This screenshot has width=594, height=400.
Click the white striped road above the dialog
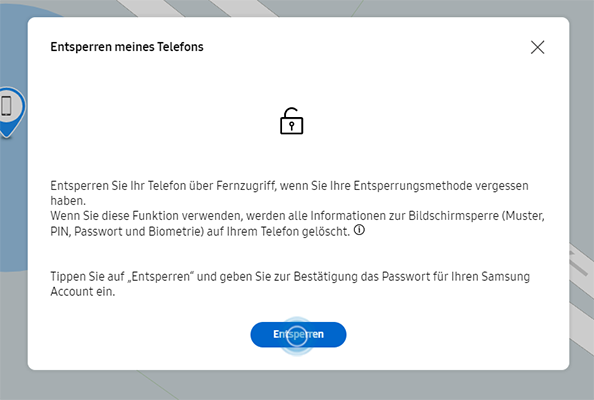pos(197,8)
